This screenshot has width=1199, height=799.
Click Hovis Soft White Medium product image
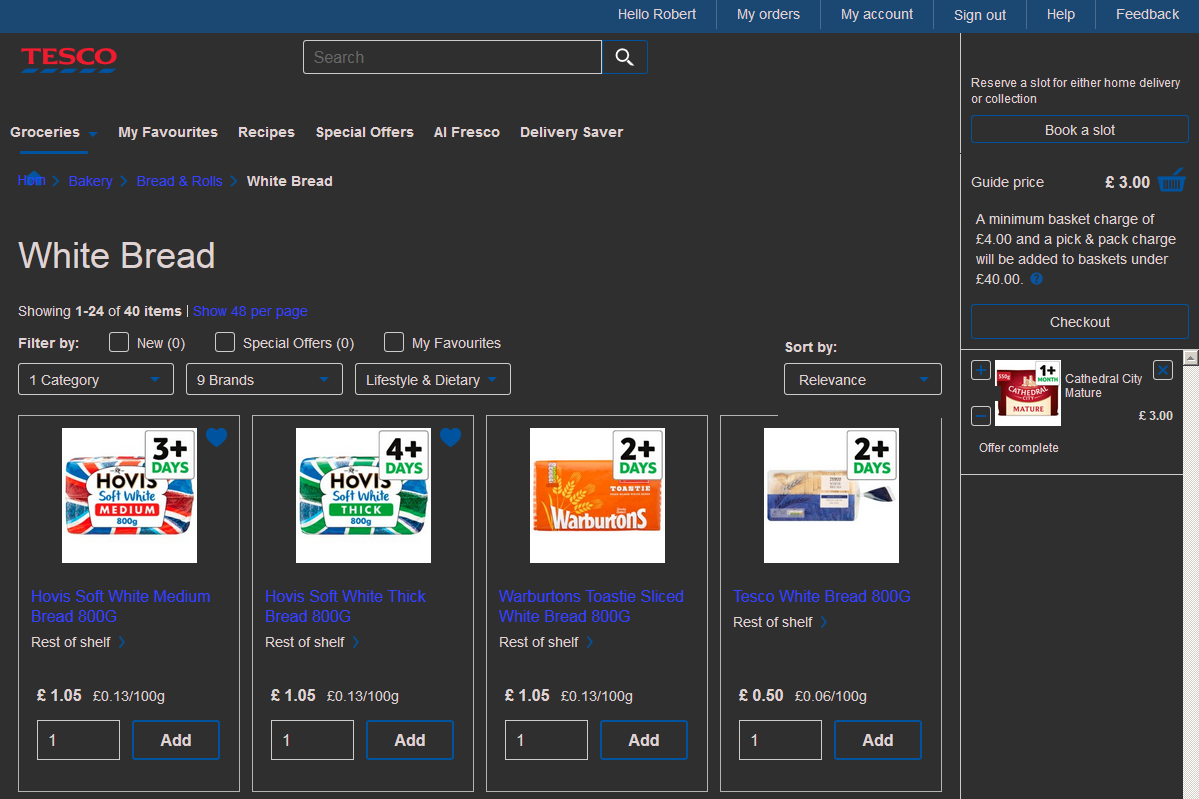click(129, 495)
